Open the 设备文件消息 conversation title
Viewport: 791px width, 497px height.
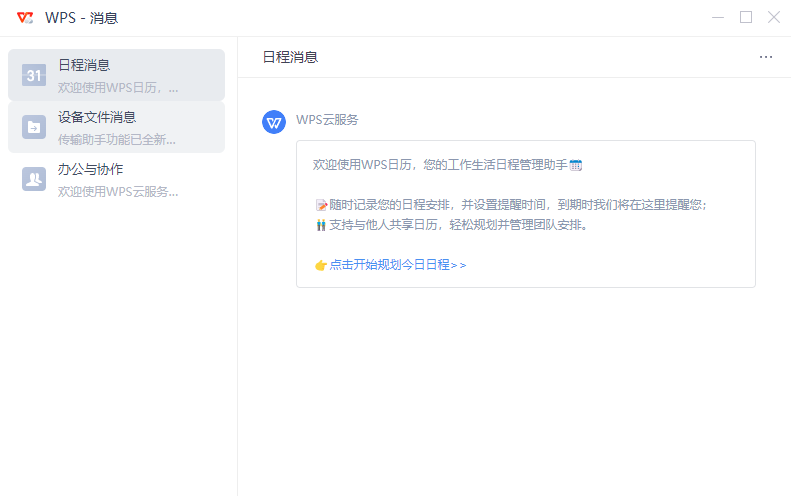(x=97, y=117)
